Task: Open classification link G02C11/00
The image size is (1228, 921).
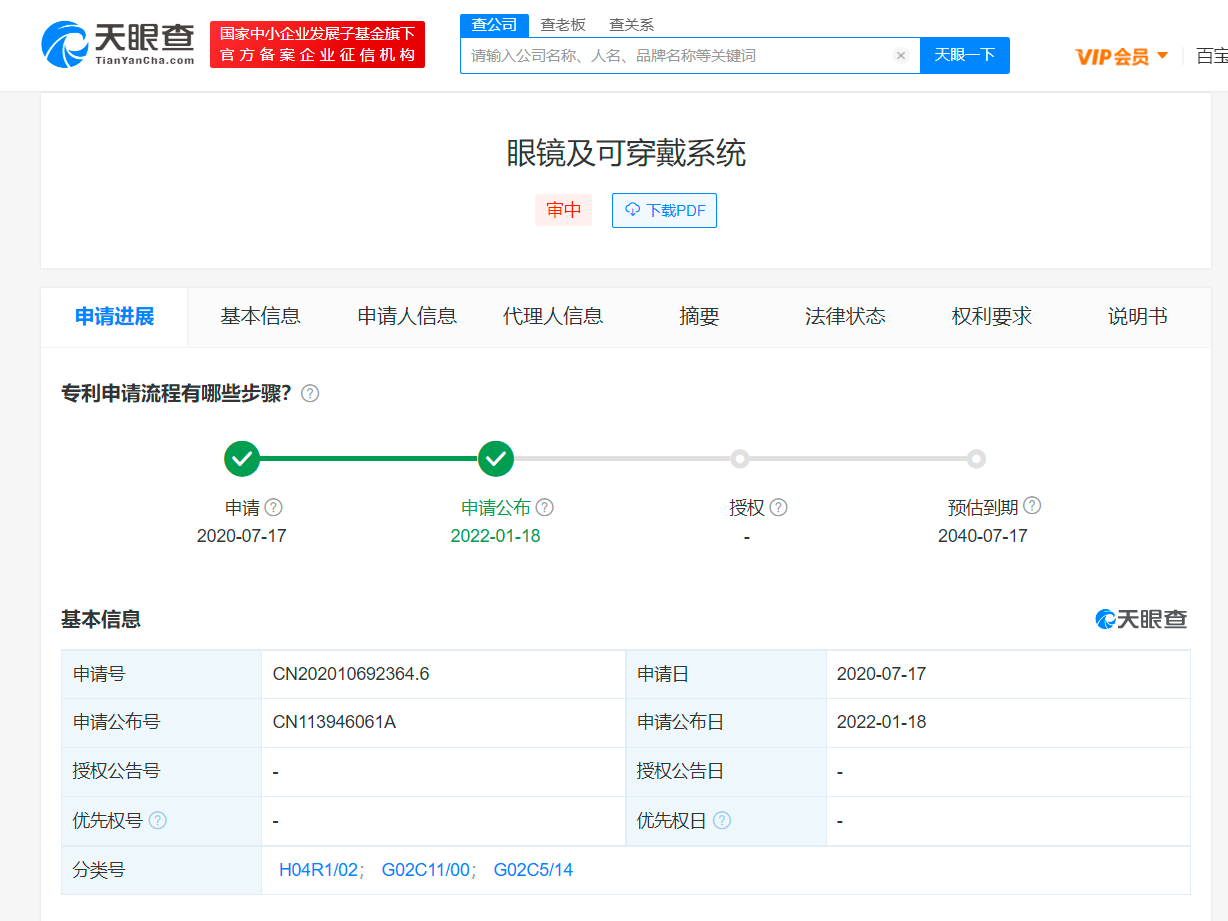Action: tap(425, 870)
